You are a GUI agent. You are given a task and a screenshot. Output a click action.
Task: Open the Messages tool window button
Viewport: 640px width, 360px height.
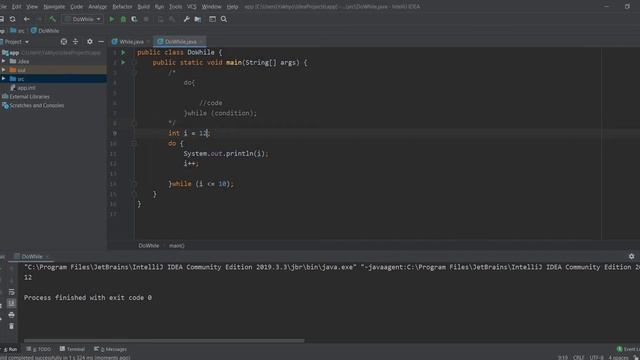110,349
